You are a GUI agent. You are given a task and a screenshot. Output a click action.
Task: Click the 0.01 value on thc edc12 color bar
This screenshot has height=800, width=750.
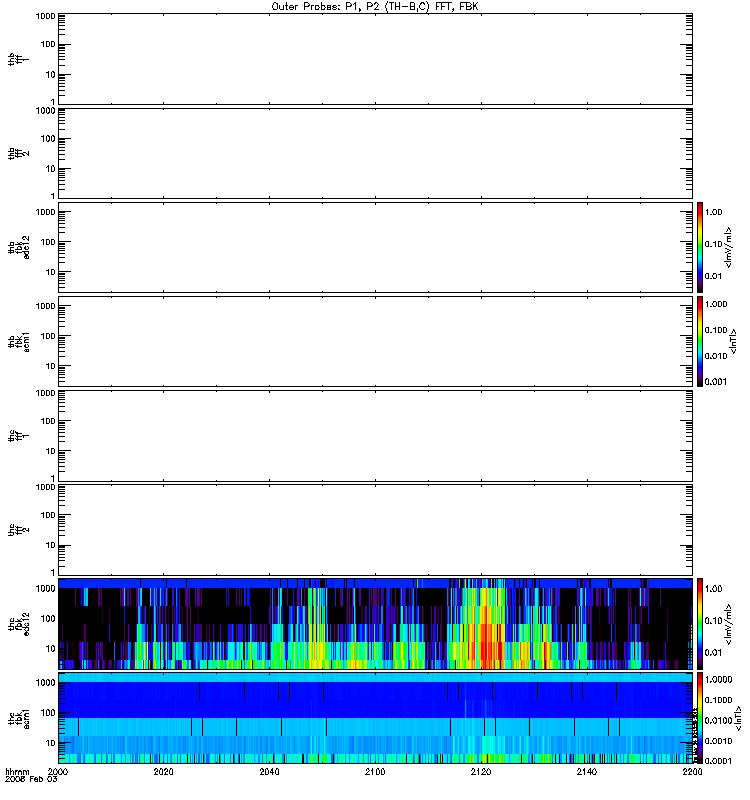[713, 653]
